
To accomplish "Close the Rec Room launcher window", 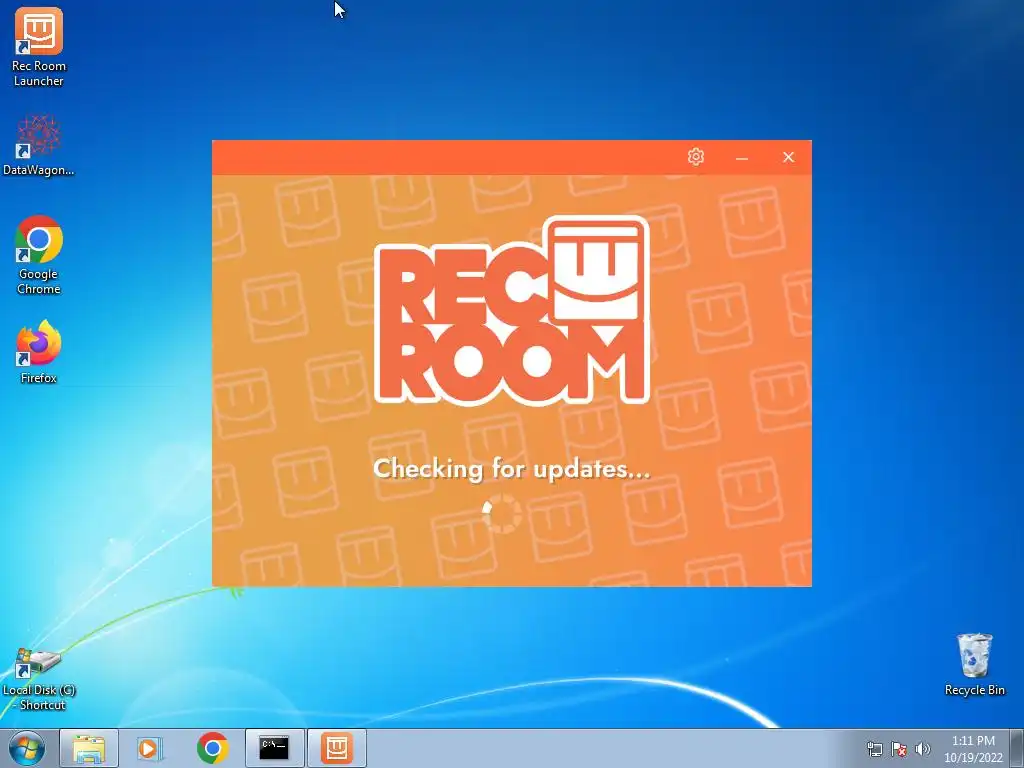I will (x=788, y=157).
